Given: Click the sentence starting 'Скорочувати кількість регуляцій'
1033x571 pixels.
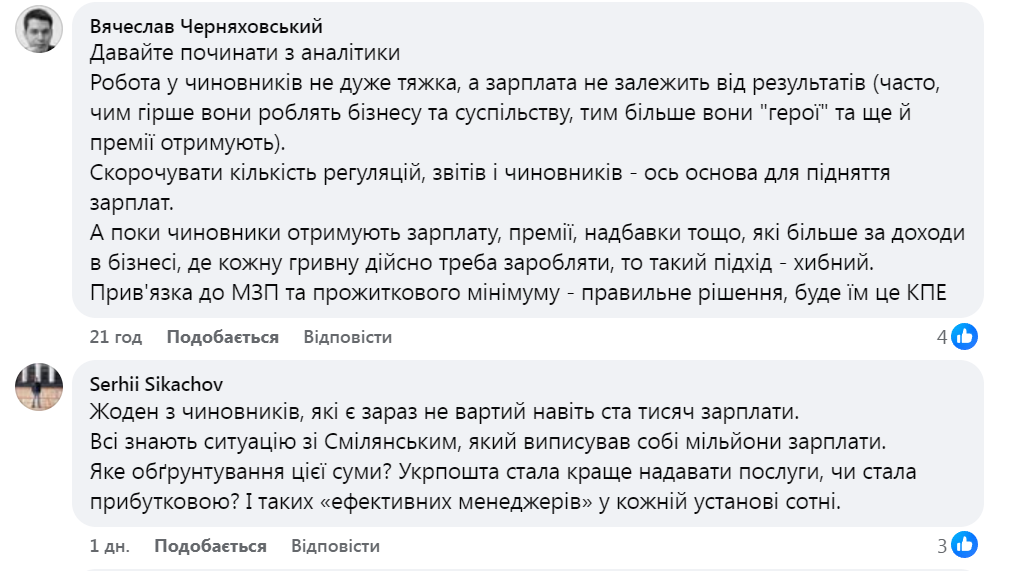Looking at the screenshot, I should click(x=489, y=172).
